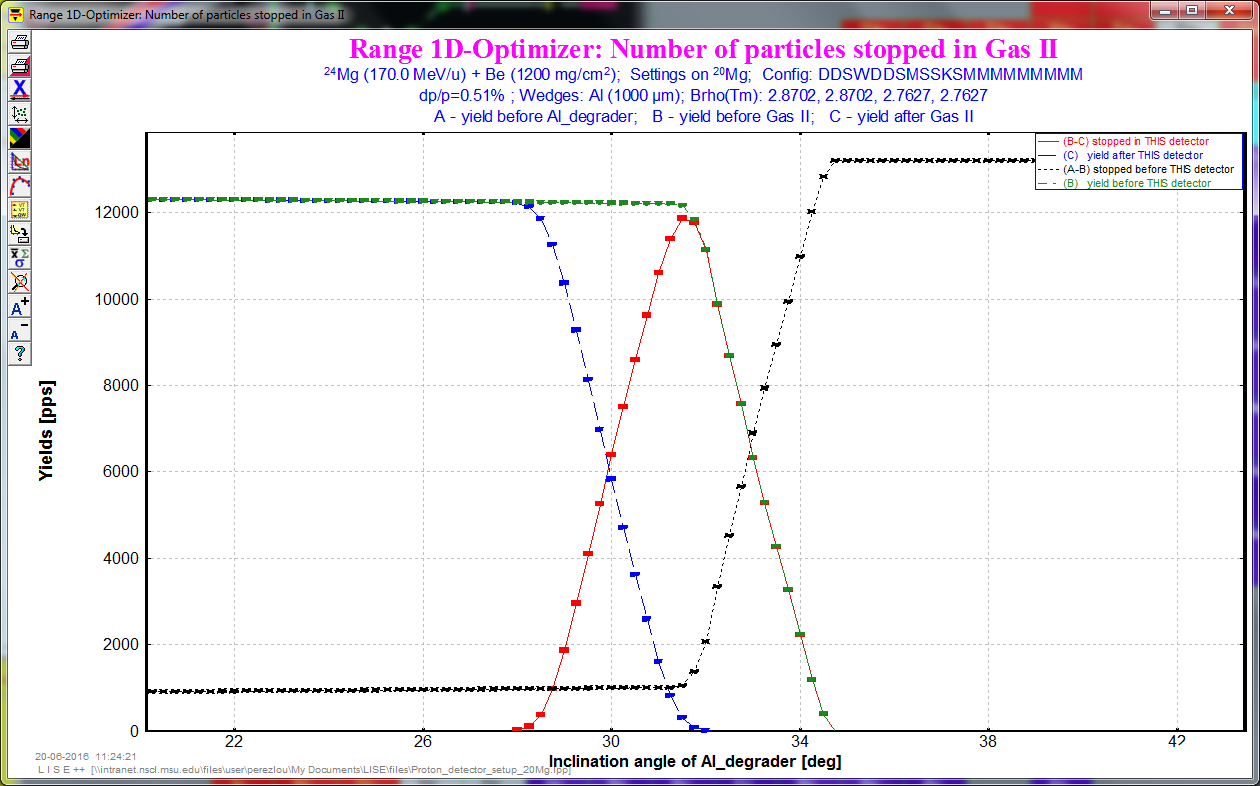Click the plain printer icon in toolbar

click(19, 43)
